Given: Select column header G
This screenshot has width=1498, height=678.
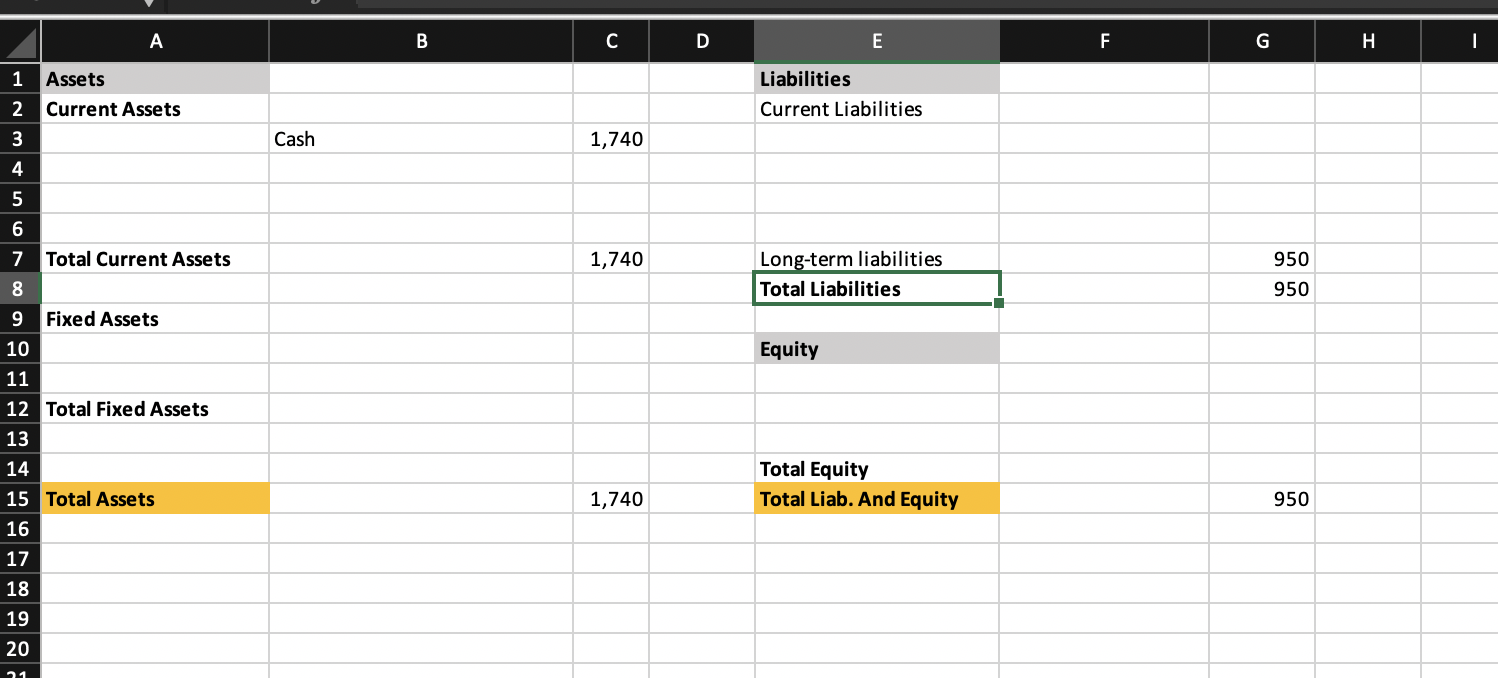Looking at the screenshot, I should pyautogui.click(x=1261, y=41).
